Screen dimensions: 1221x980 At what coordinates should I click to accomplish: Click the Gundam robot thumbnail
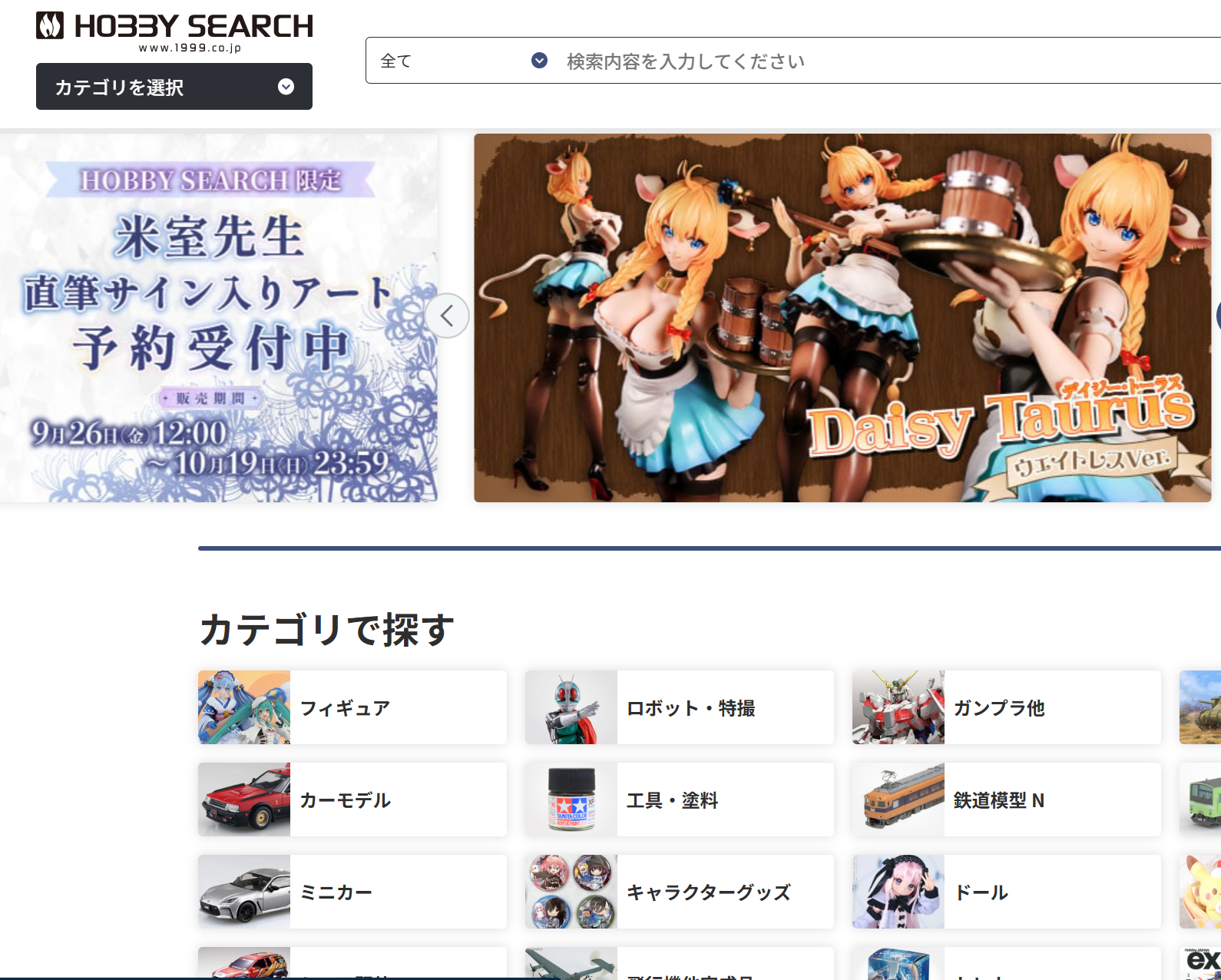(898, 707)
